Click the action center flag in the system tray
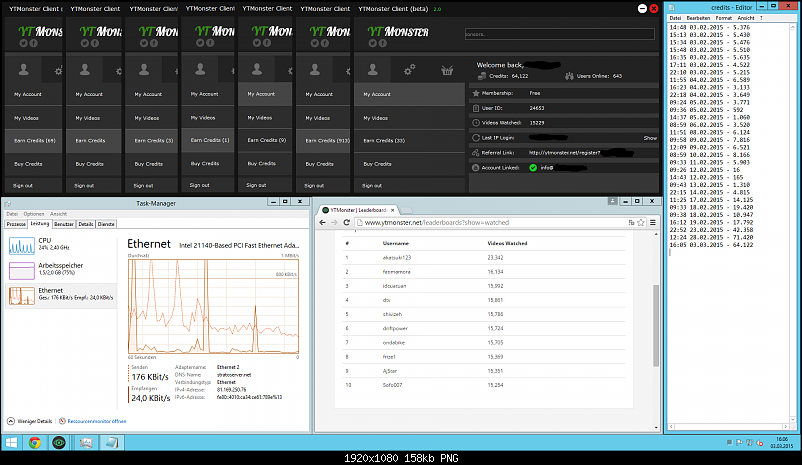The width and height of the screenshot is (802, 465). coord(740,442)
